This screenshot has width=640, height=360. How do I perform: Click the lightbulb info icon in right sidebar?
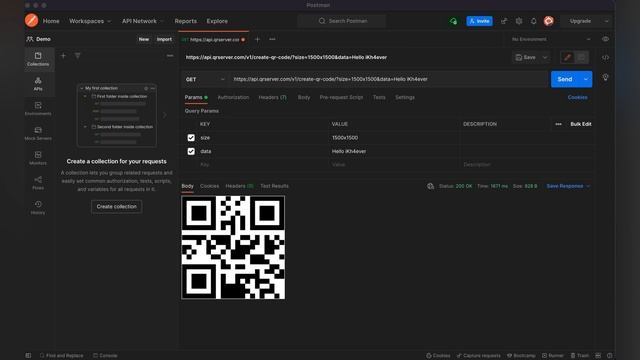pyautogui.click(x=605, y=78)
